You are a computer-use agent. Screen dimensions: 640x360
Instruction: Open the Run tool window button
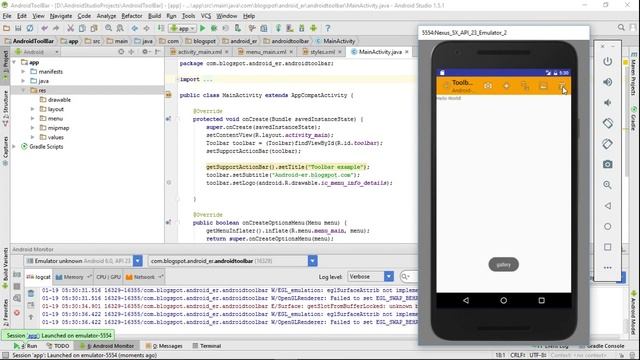click(x=26, y=346)
